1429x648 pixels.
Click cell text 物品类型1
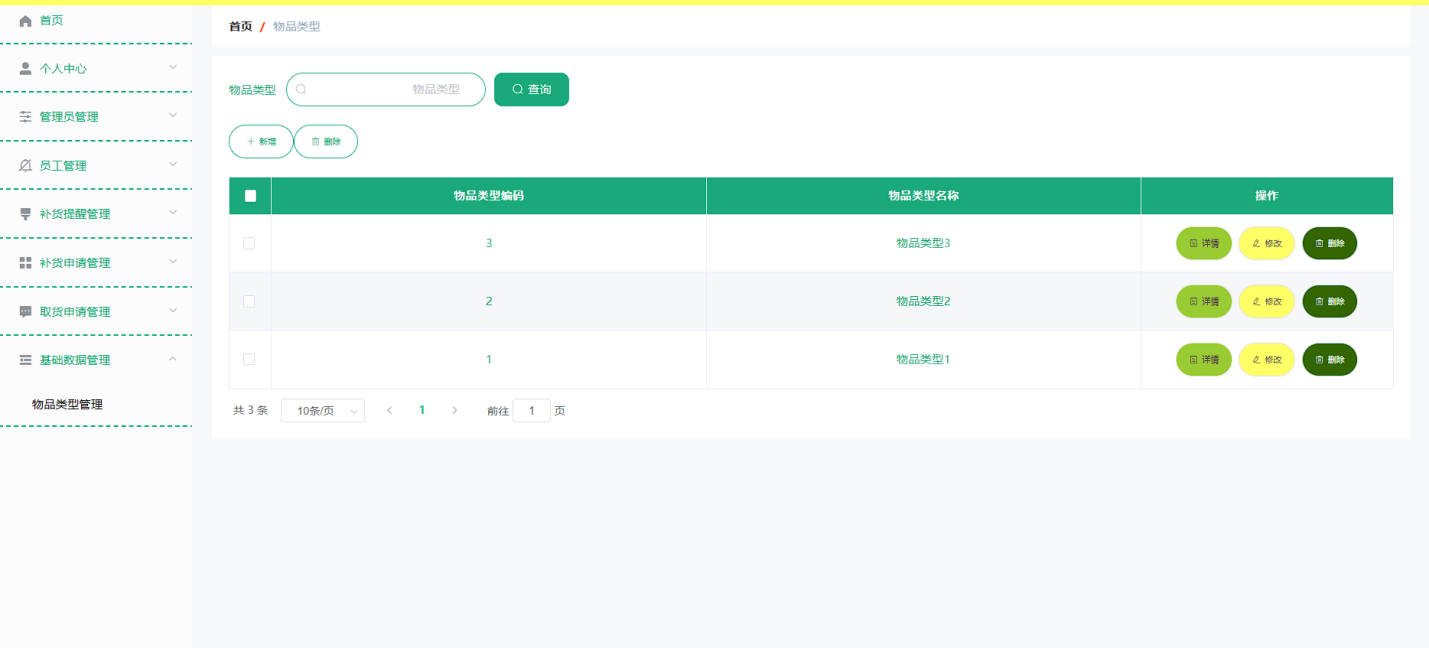pos(923,359)
